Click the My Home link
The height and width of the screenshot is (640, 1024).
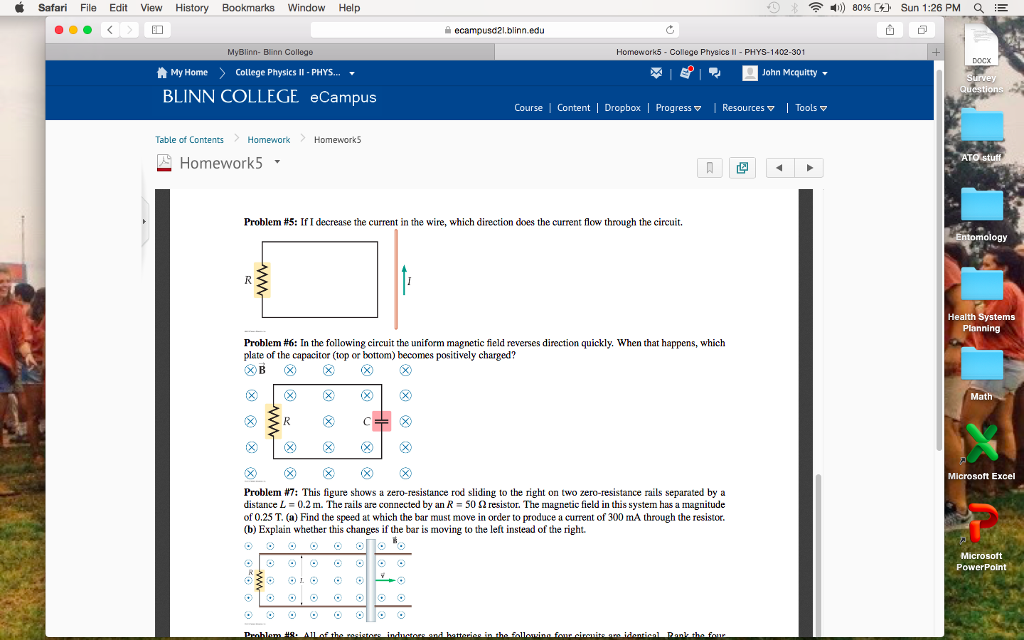[x=189, y=72]
